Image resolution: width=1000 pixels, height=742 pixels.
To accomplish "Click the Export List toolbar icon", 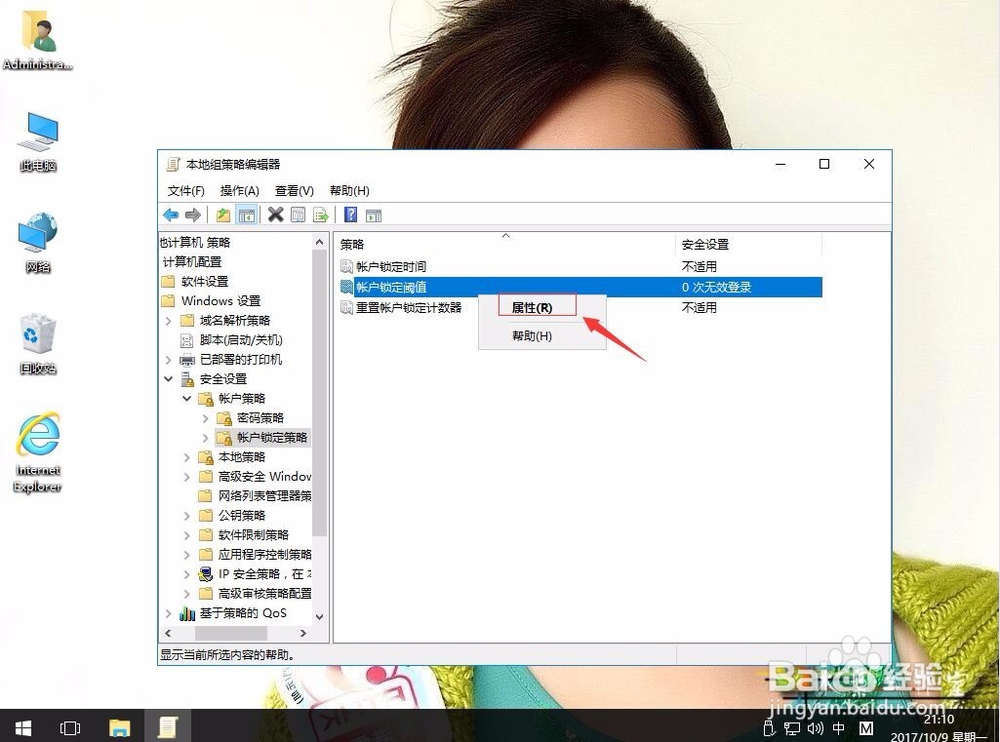I will pos(322,214).
